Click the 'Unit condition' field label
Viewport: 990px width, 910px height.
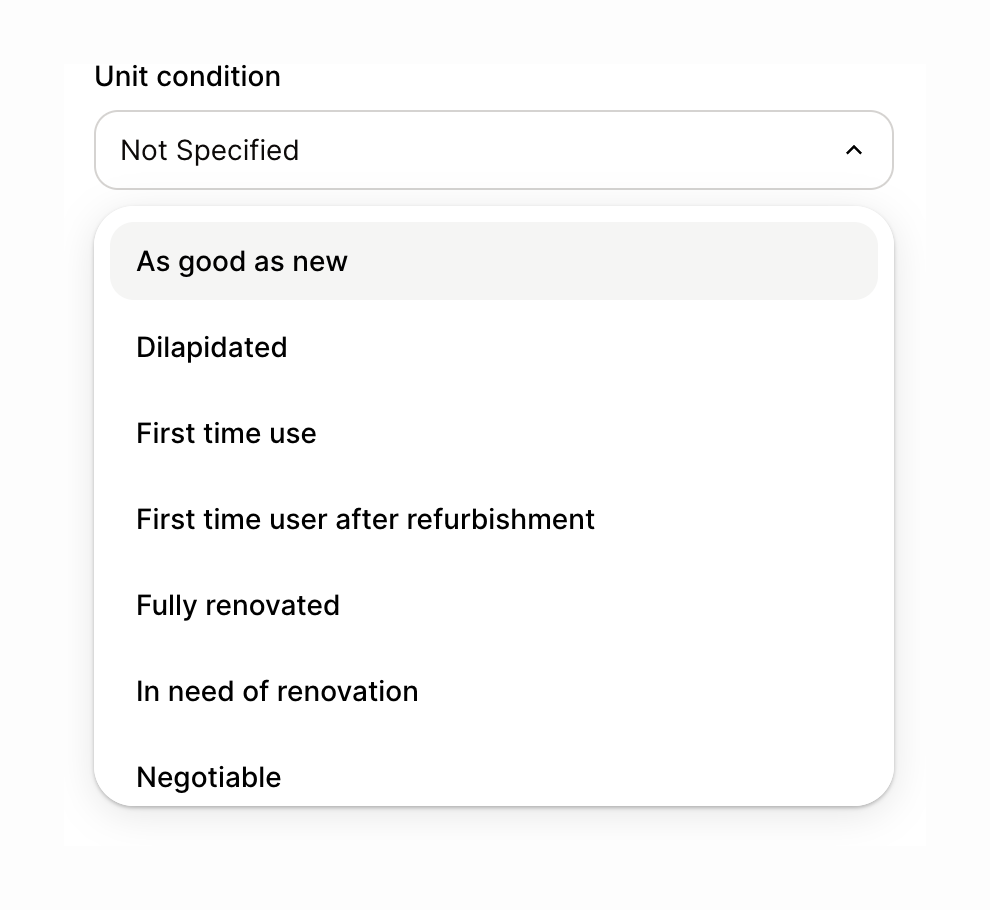187,76
